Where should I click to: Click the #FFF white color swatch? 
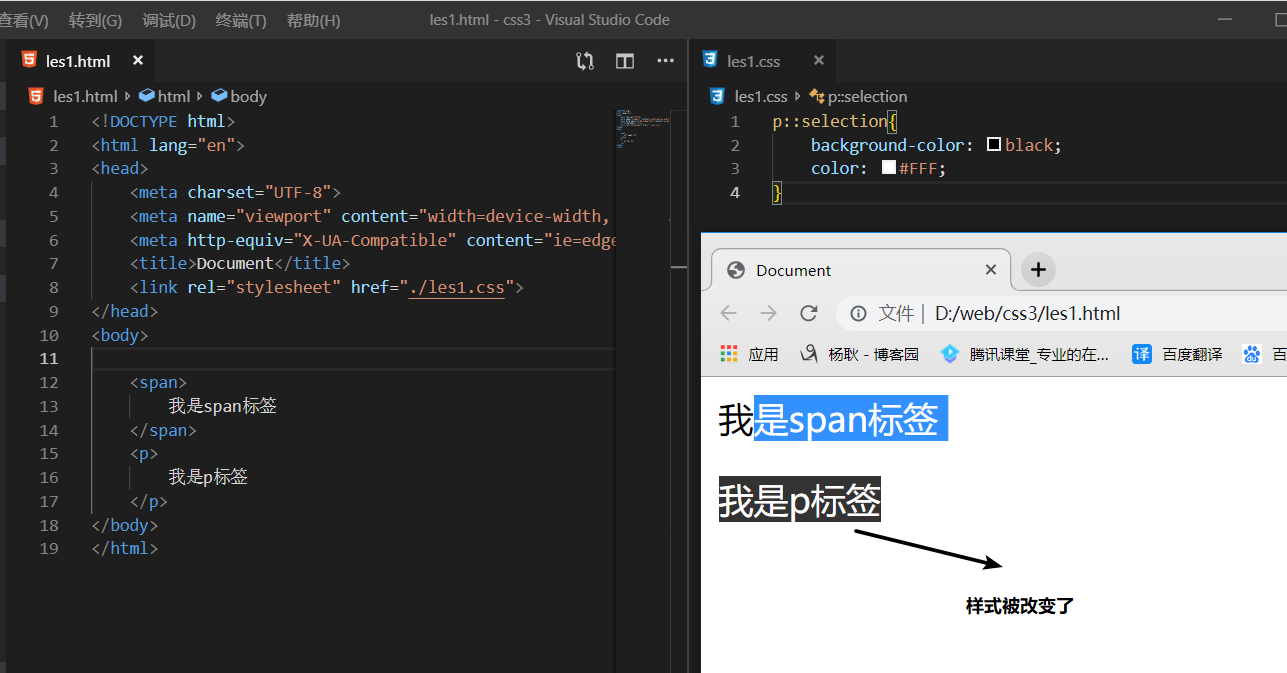(x=888, y=168)
